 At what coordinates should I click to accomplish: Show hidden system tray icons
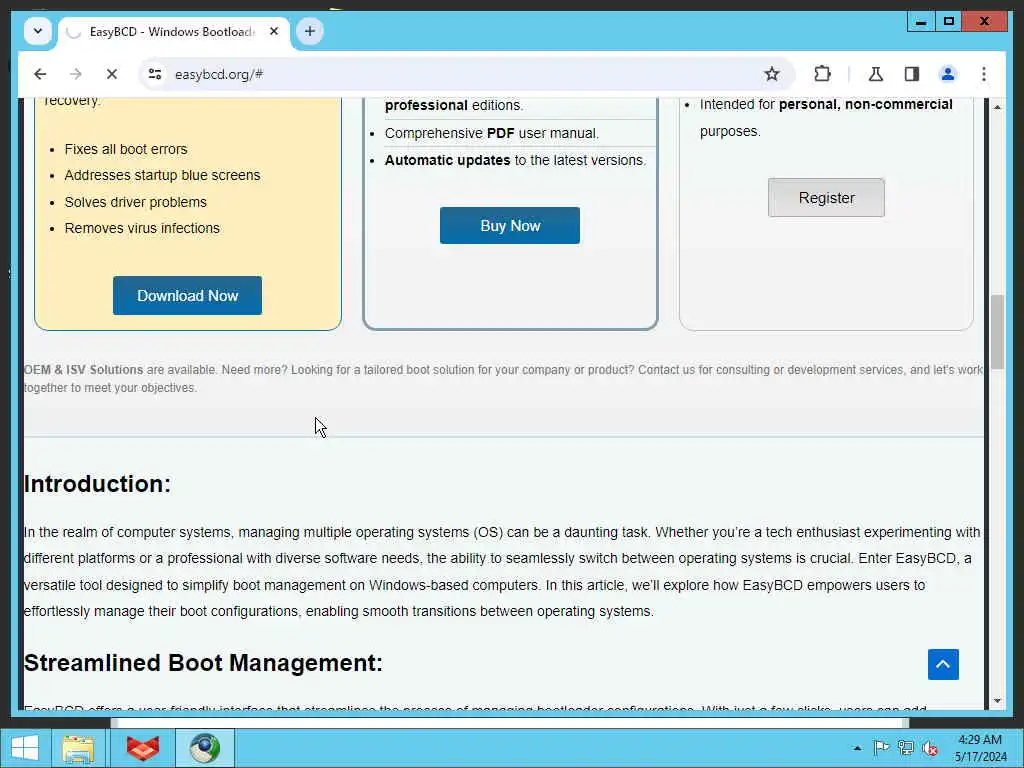(x=857, y=748)
